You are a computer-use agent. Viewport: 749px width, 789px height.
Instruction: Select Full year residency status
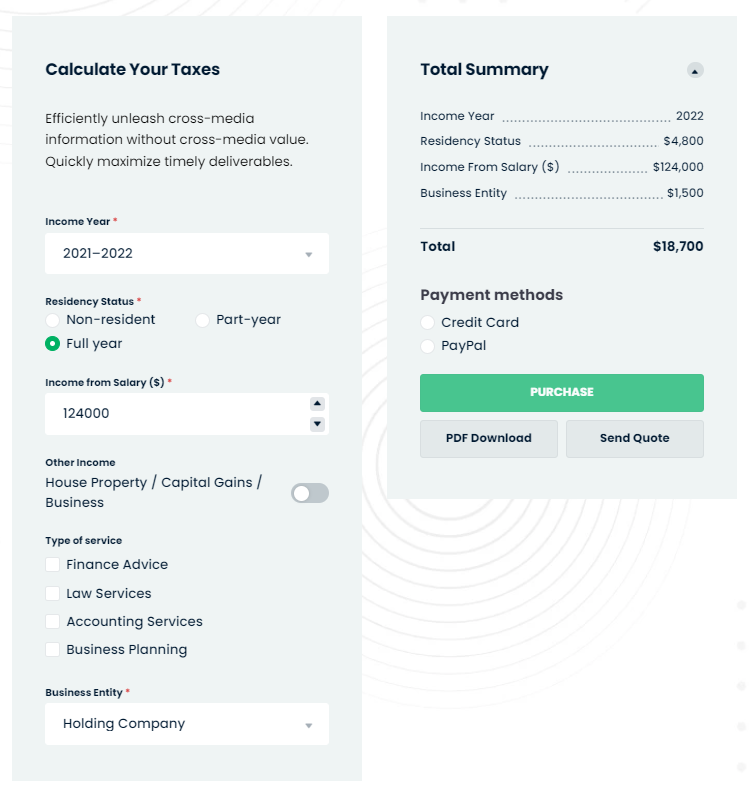click(x=53, y=344)
